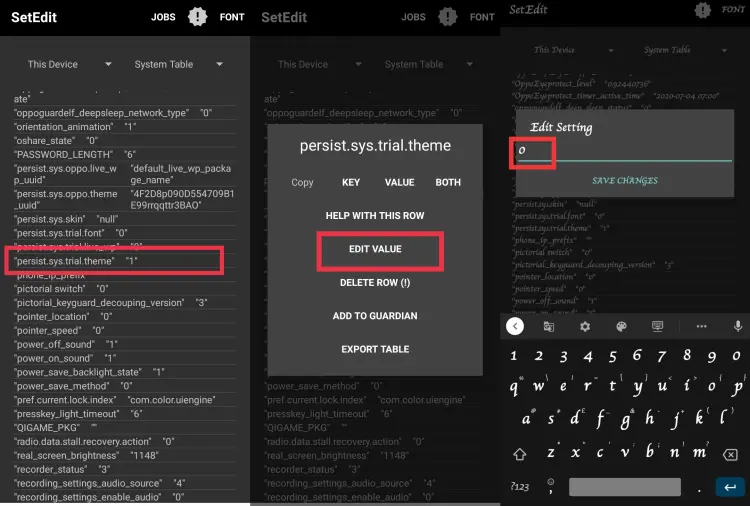
Task: Select the persist.sys.trial.theme row on the left screen
Action: pyautogui.click(x=124, y=261)
